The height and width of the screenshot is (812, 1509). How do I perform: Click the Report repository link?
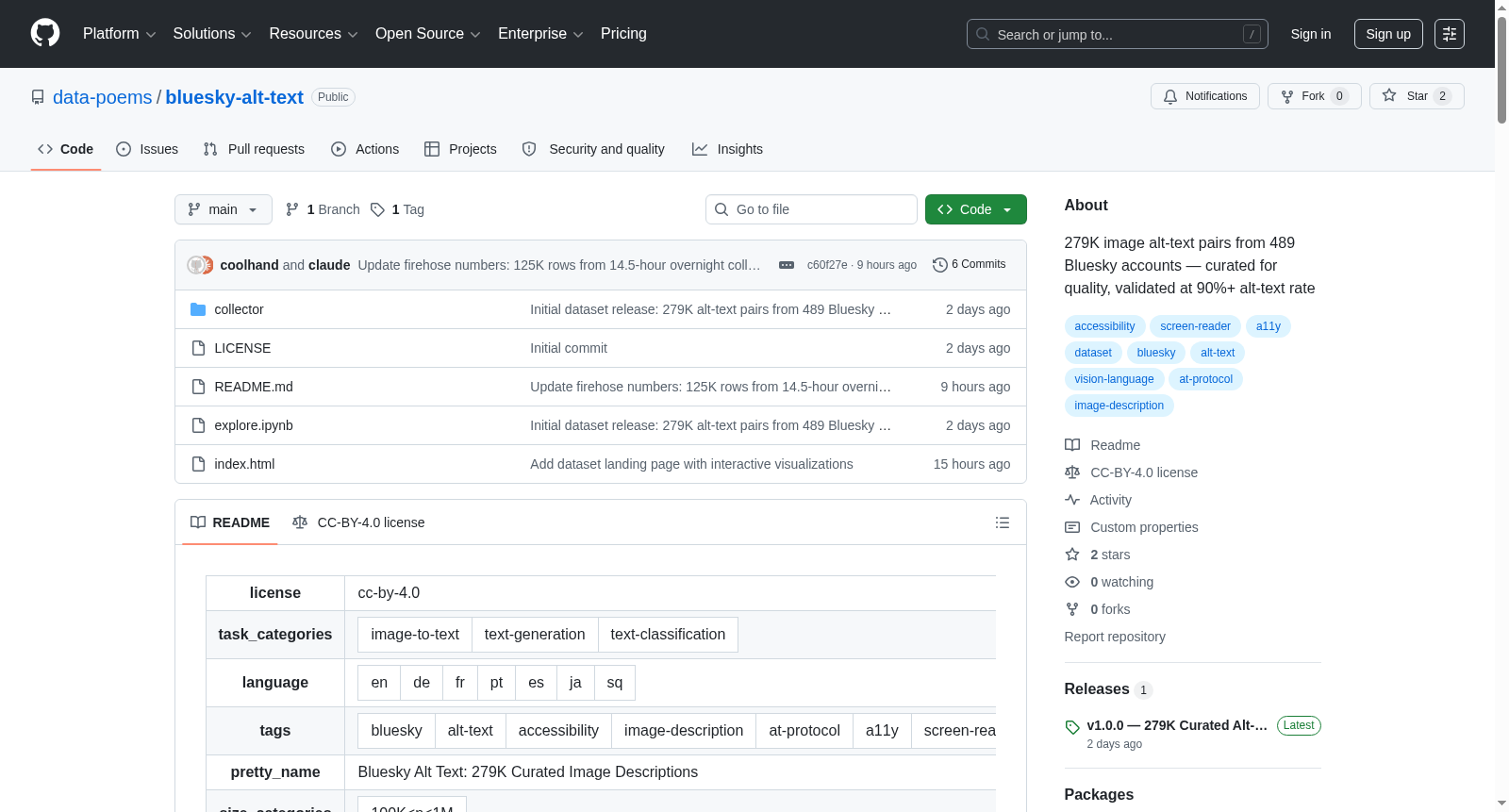tap(1115, 637)
